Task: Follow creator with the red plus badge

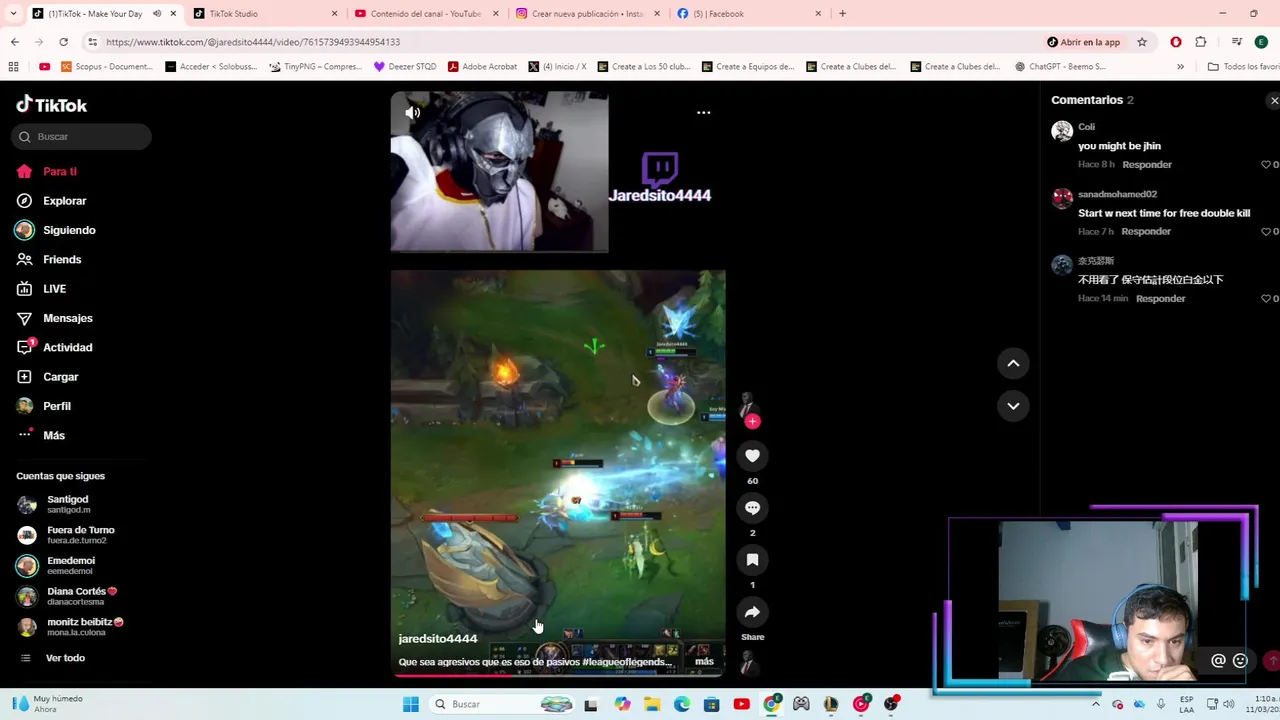Action: click(752, 421)
